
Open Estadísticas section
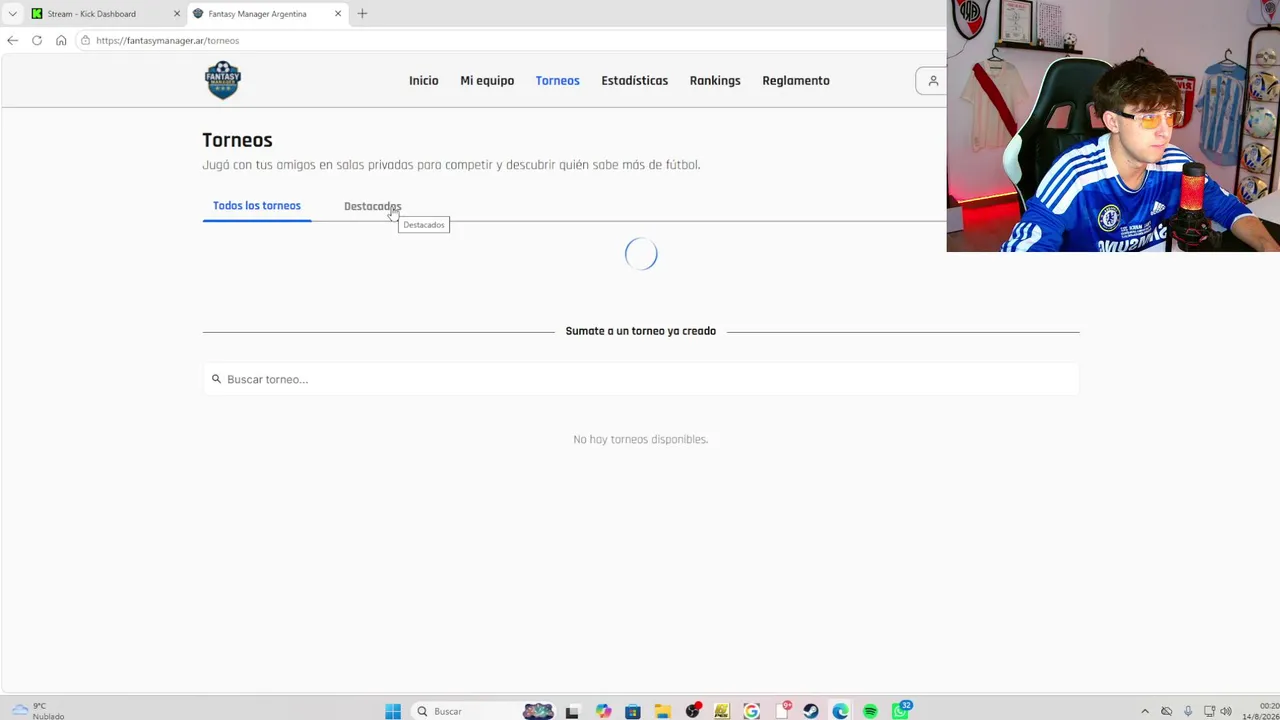[634, 81]
